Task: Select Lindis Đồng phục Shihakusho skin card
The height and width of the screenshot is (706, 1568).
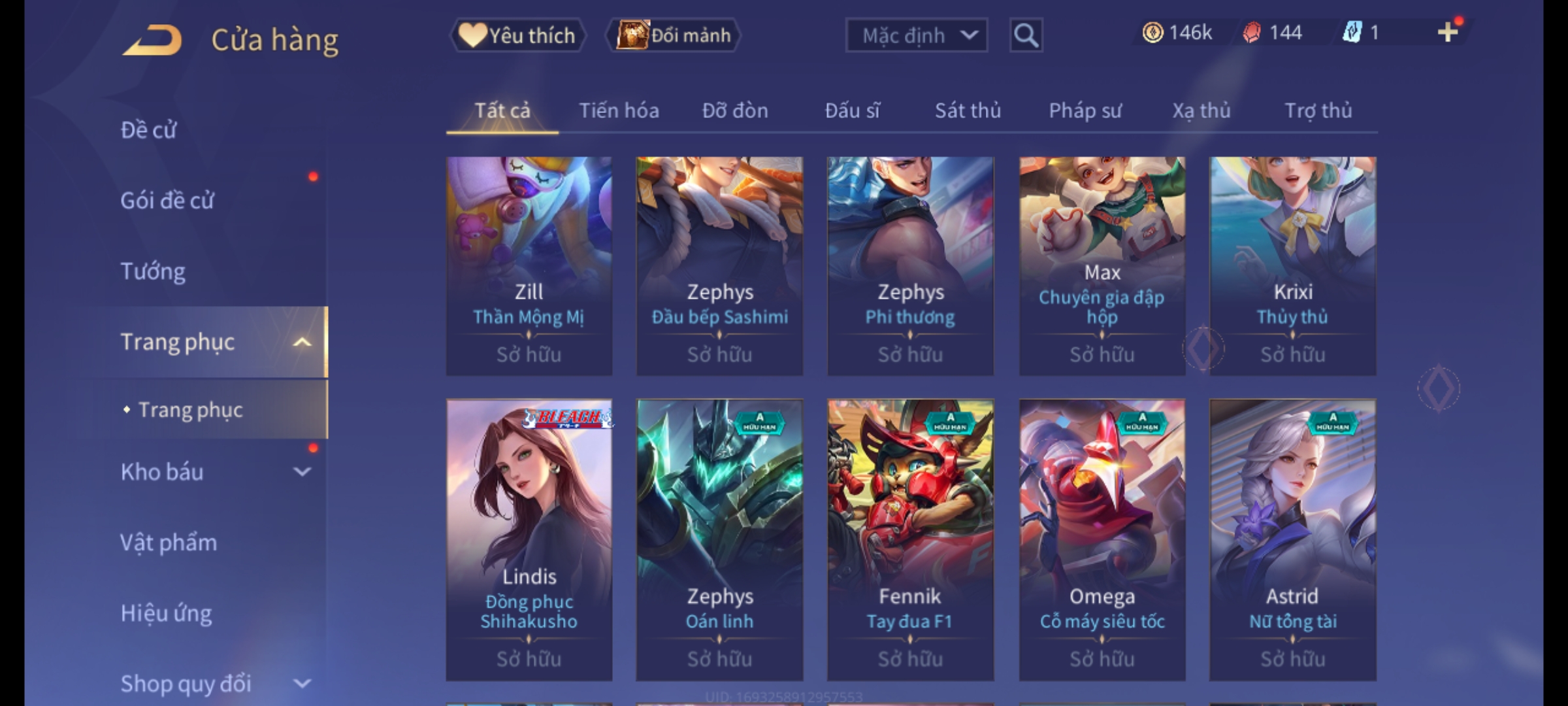Action: click(529, 540)
